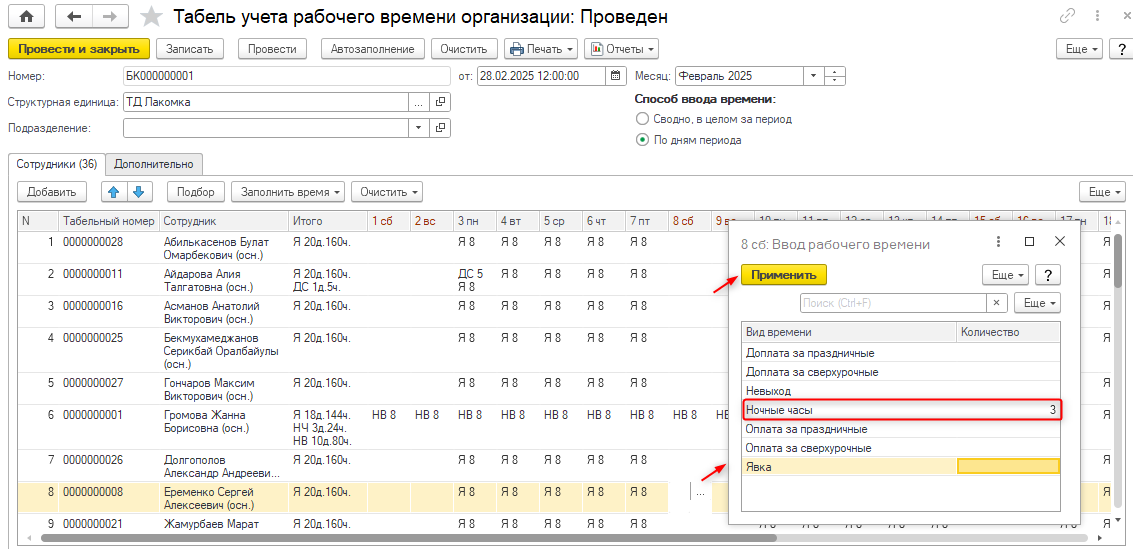Open the Структурная единица record with open icon
The height and width of the screenshot is (549, 1133).
tap(440, 101)
